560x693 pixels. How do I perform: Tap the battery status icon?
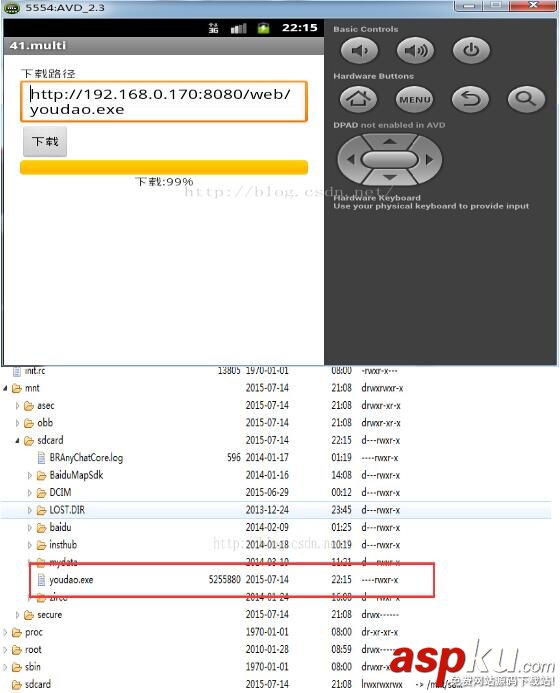pos(263,28)
